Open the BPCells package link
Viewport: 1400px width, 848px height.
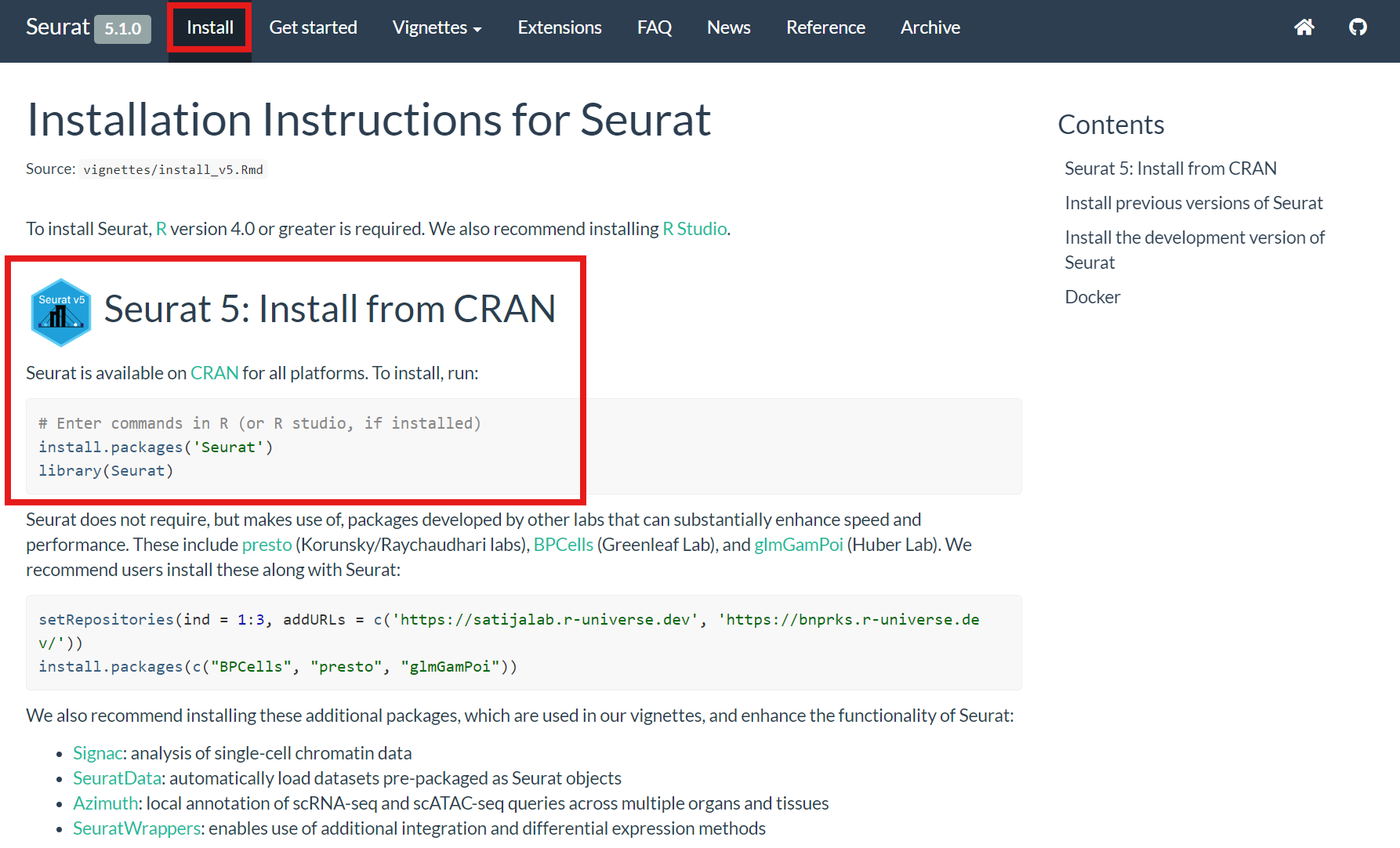[x=563, y=545]
